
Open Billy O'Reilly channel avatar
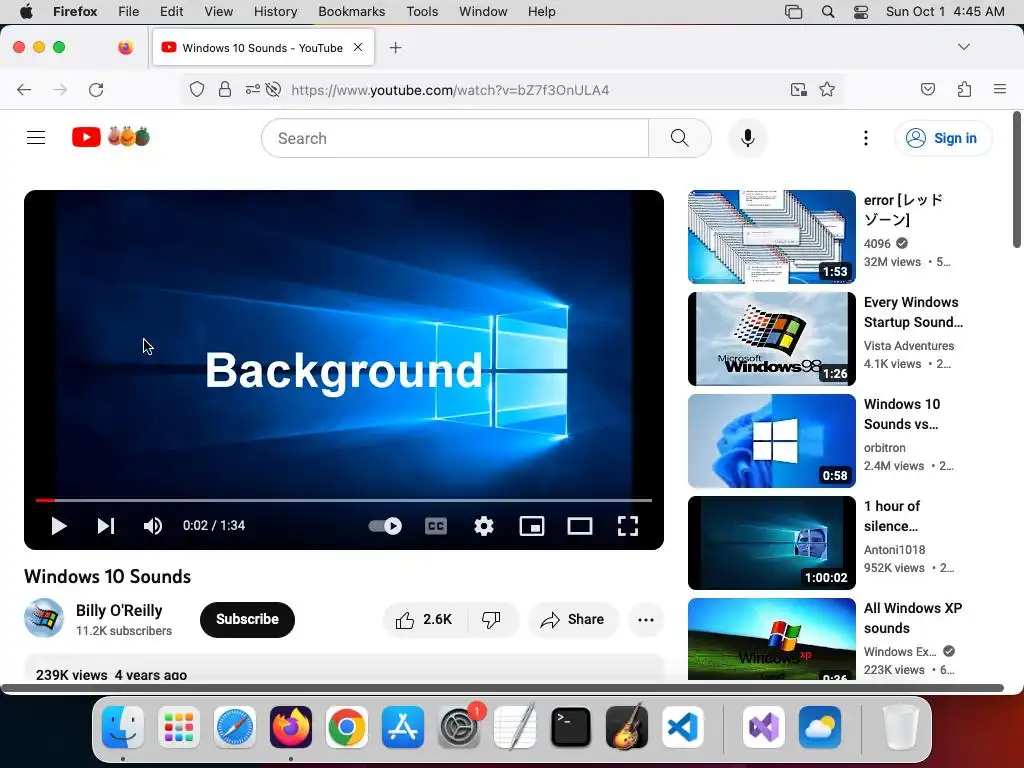pyautogui.click(x=44, y=618)
